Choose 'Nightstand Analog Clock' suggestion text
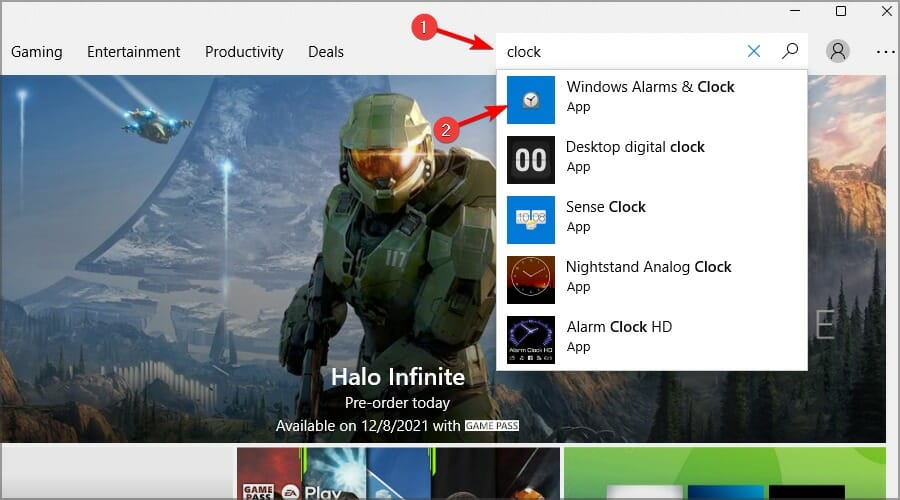 [x=649, y=267]
